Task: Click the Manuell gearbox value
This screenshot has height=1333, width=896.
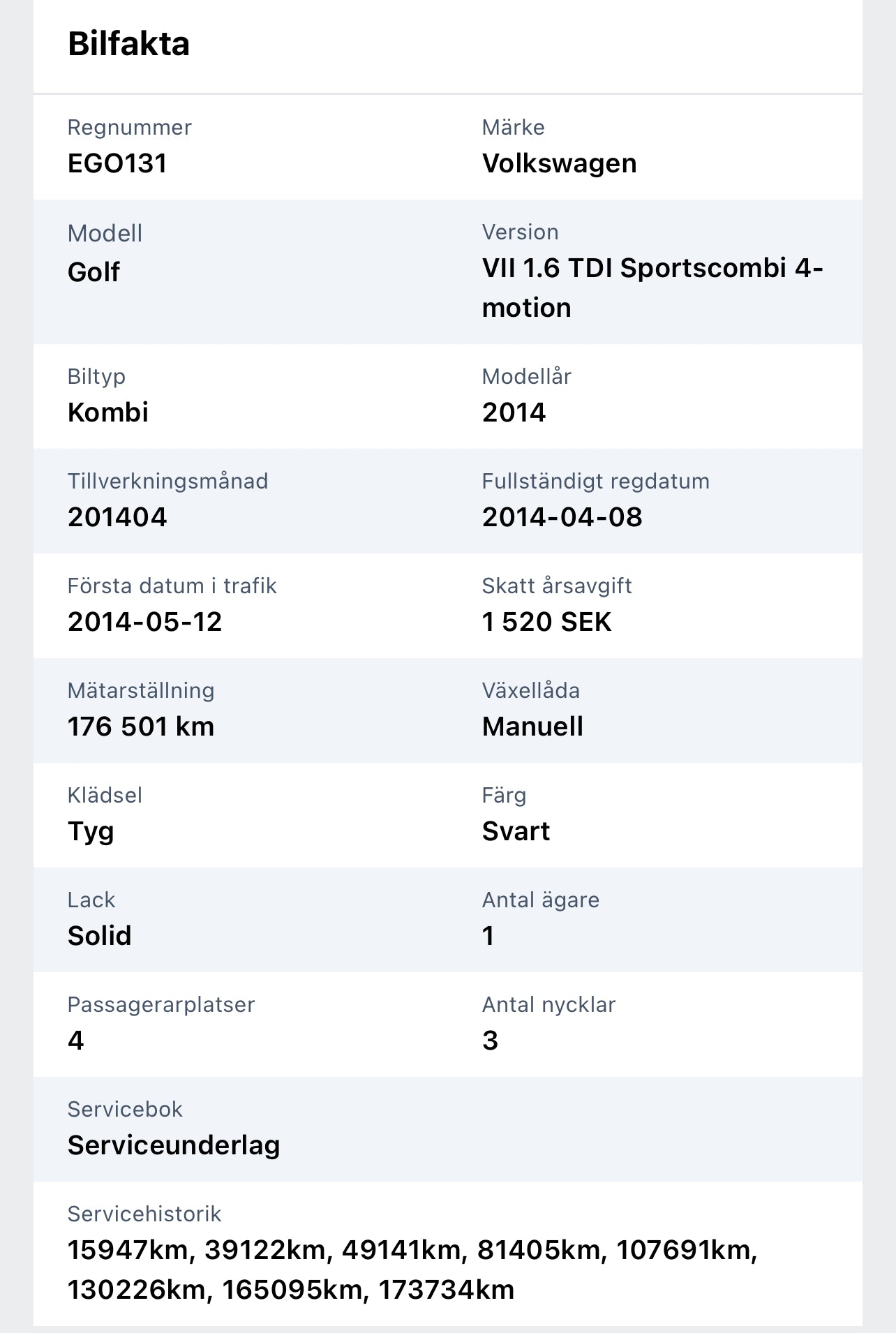Action: [532, 727]
